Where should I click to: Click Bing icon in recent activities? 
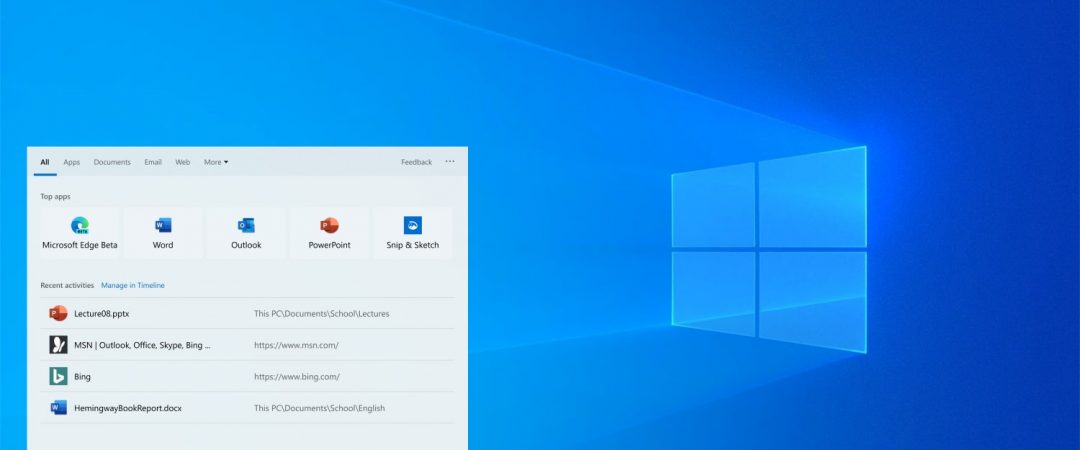(59, 376)
